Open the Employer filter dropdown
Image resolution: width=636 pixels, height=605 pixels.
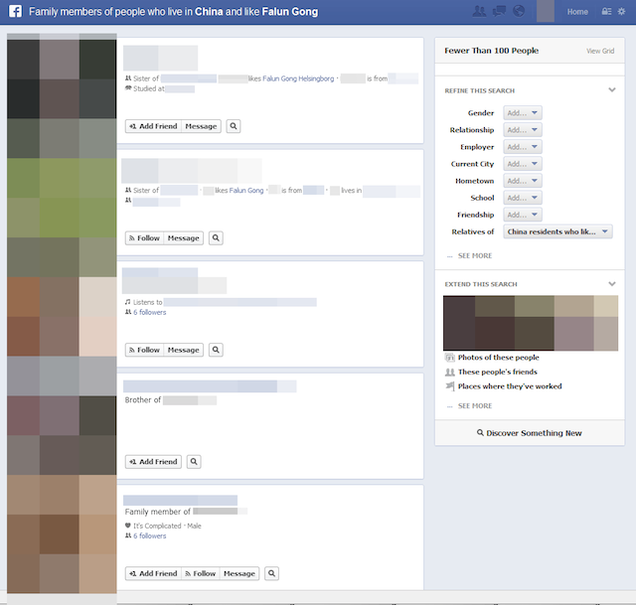[523, 147]
